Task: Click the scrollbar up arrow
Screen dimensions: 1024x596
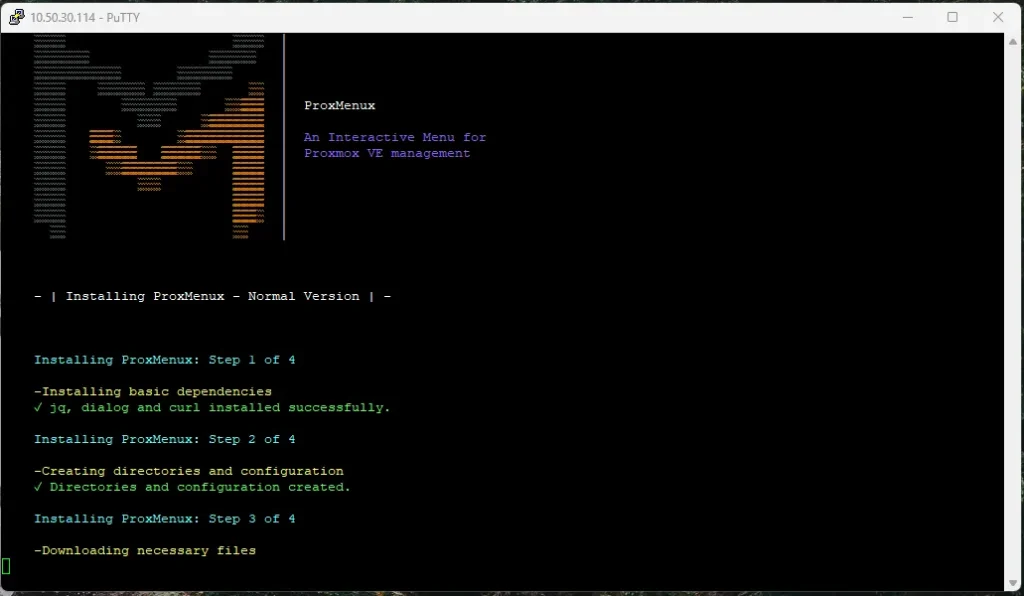Action: (1012, 42)
